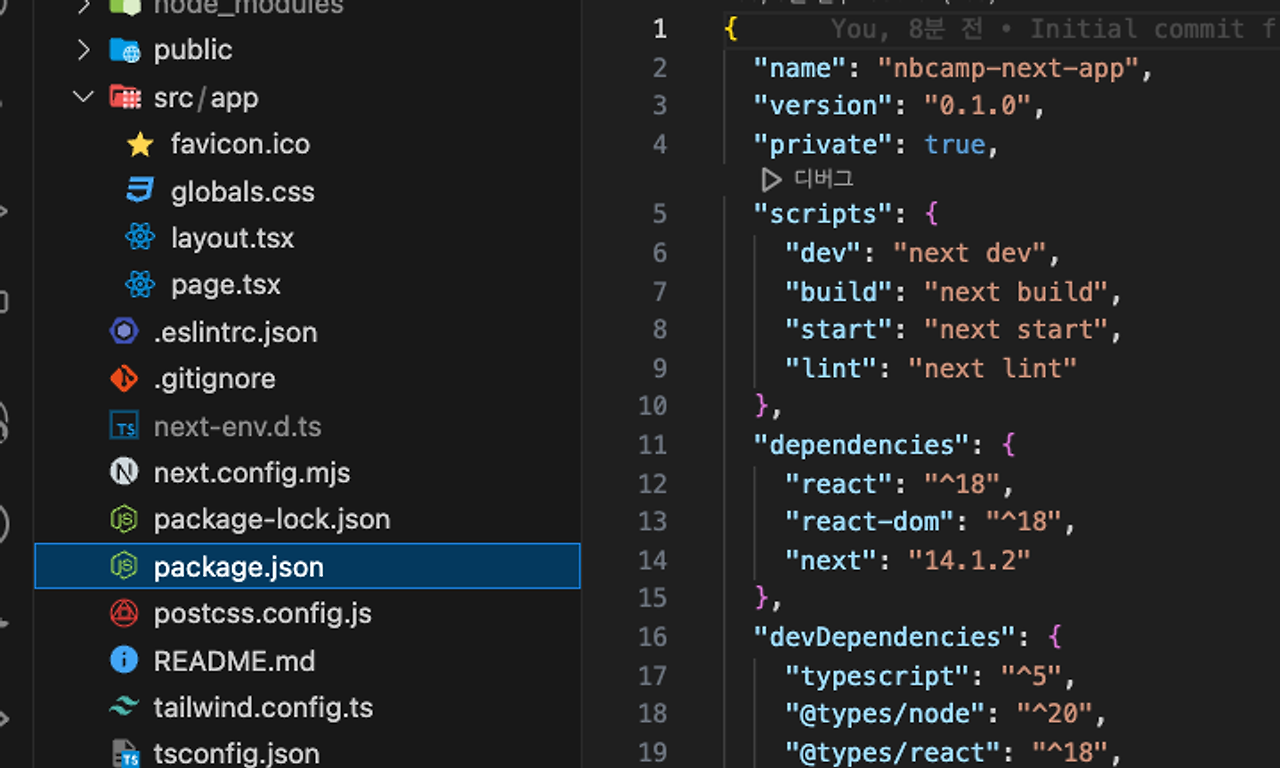This screenshot has width=1280, height=768.
Task: Click the "typescript" devDependency key
Action: [x=877, y=676]
